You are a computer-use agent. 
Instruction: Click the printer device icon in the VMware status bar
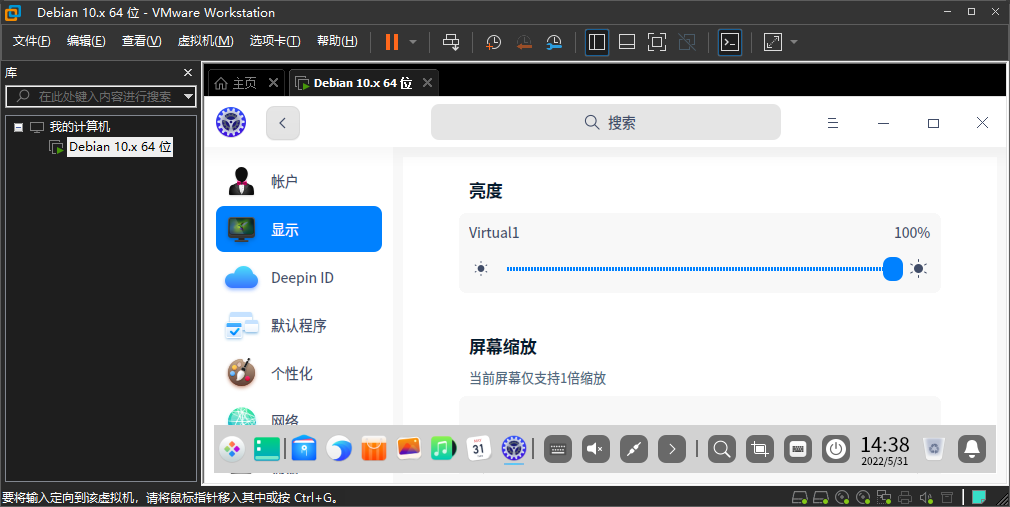pyautogui.click(x=905, y=497)
